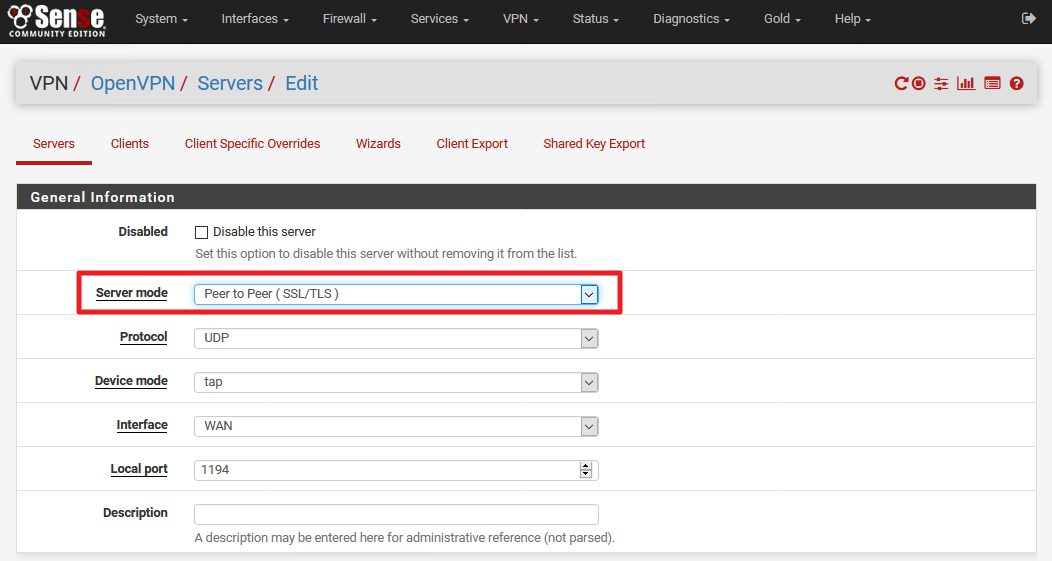Open the Interfaces menu
The image size is (1052, 561).
tap(255, 19)
